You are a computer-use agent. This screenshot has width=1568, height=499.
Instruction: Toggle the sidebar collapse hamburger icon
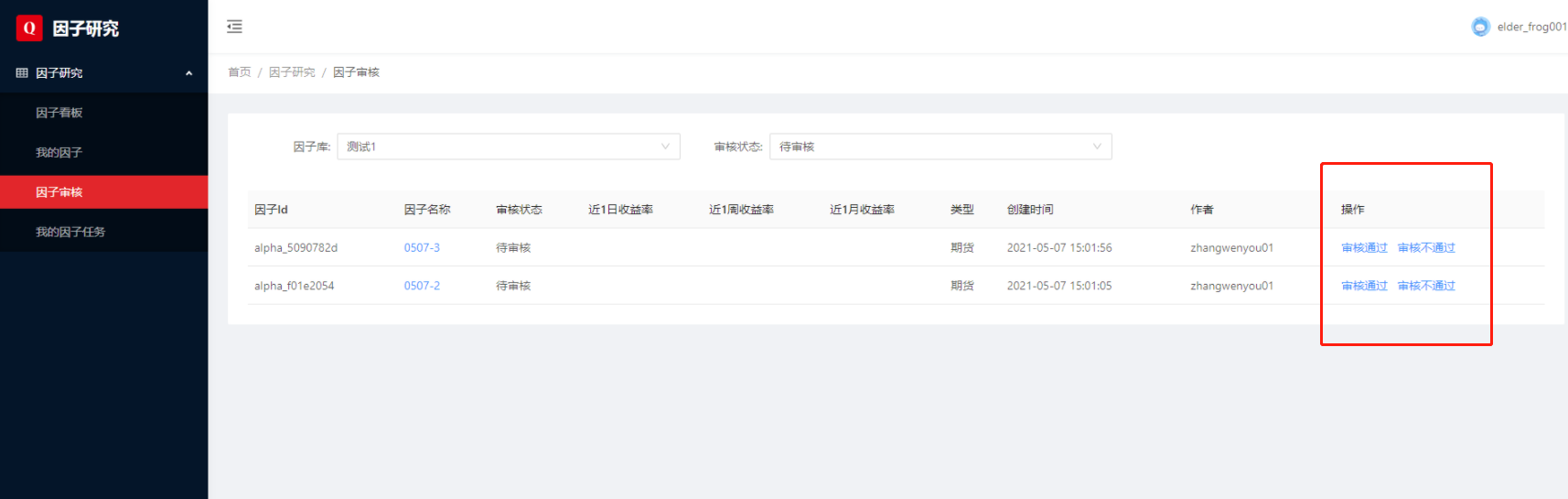[x=234, y=27]
